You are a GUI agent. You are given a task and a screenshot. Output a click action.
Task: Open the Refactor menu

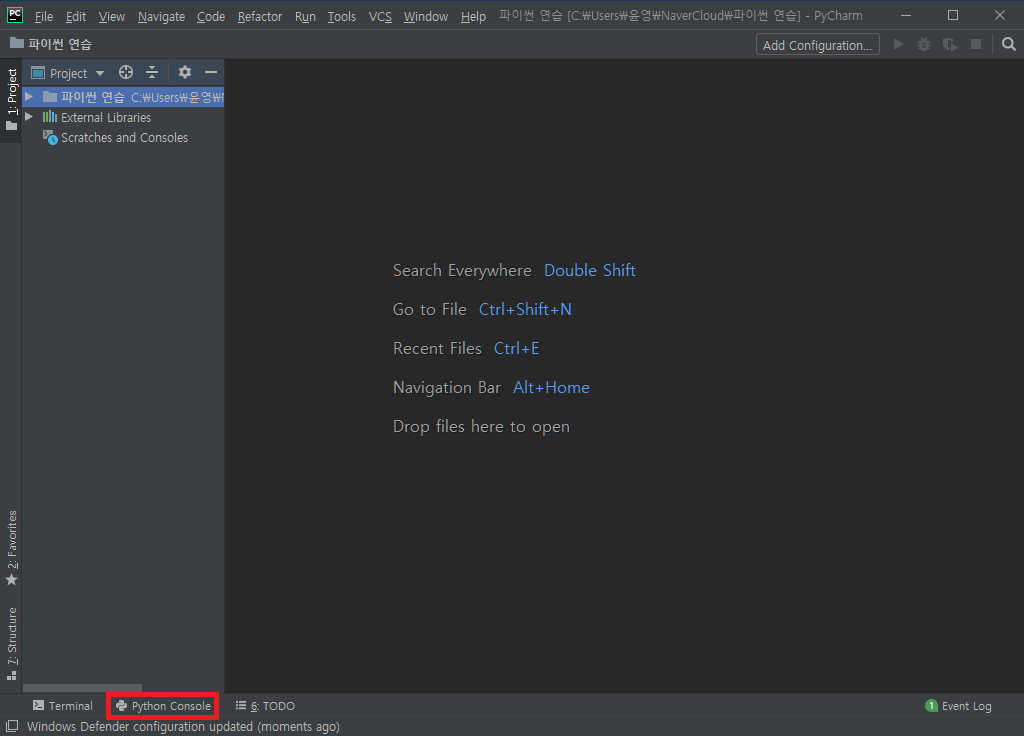[x=260, y=16]
